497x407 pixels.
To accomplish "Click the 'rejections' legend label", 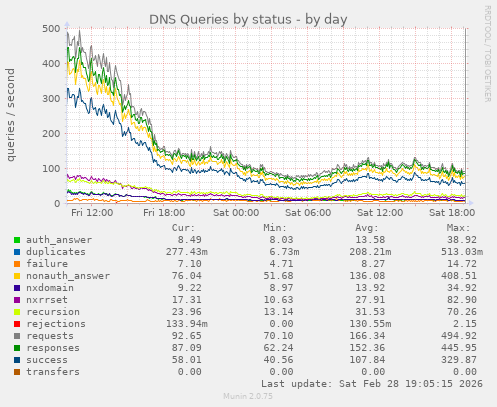I will pos(56,324).
